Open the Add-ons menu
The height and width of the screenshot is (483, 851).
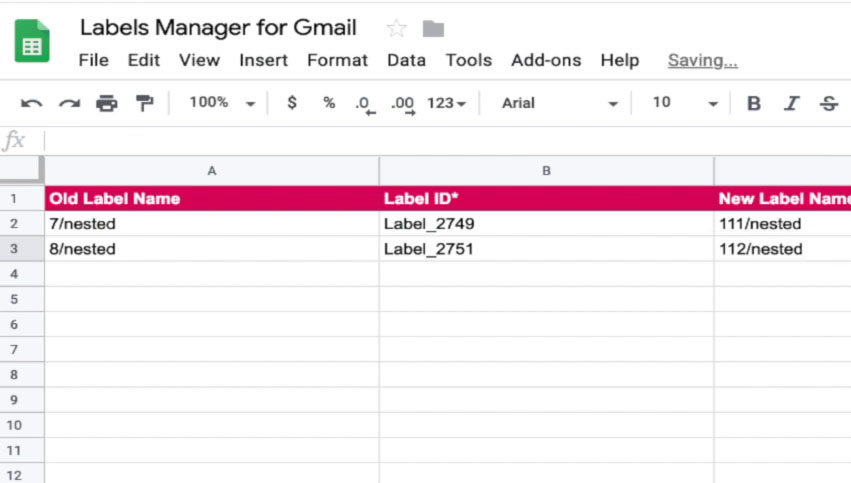point(546,60)
